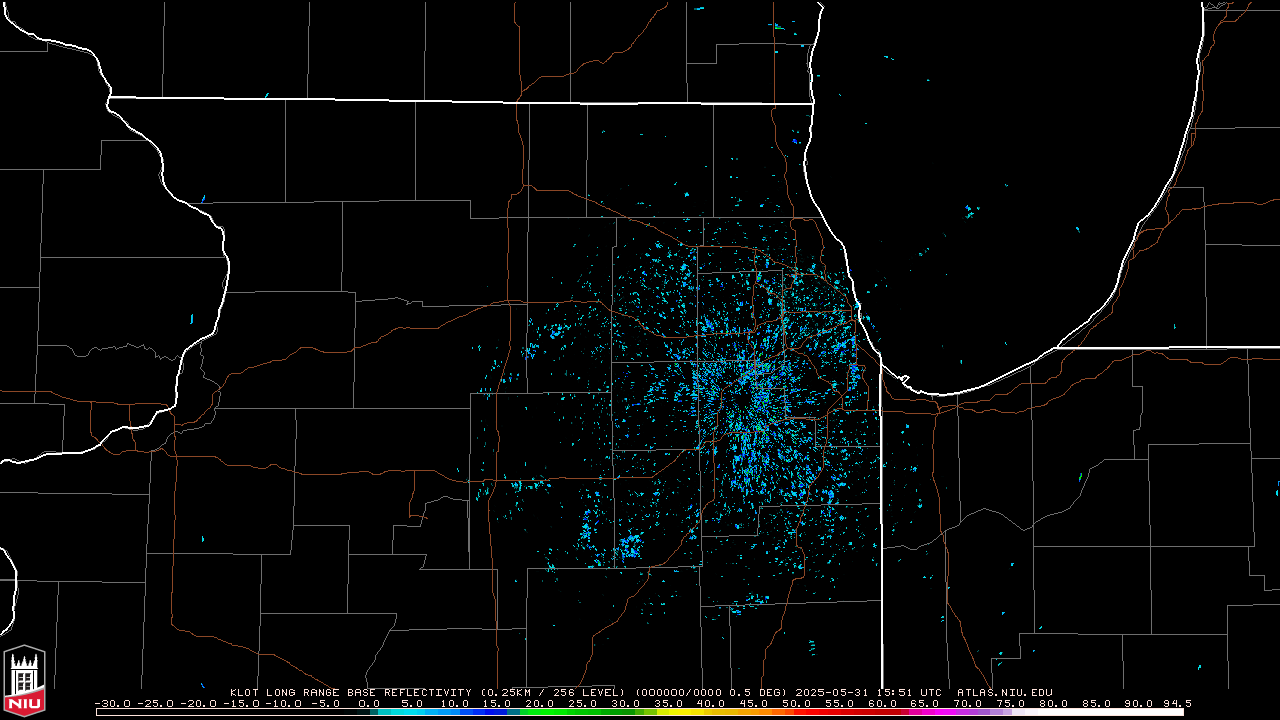Click the 80.0 scale value
This screenshot has height=720, width=1280.
(1054, 703)
